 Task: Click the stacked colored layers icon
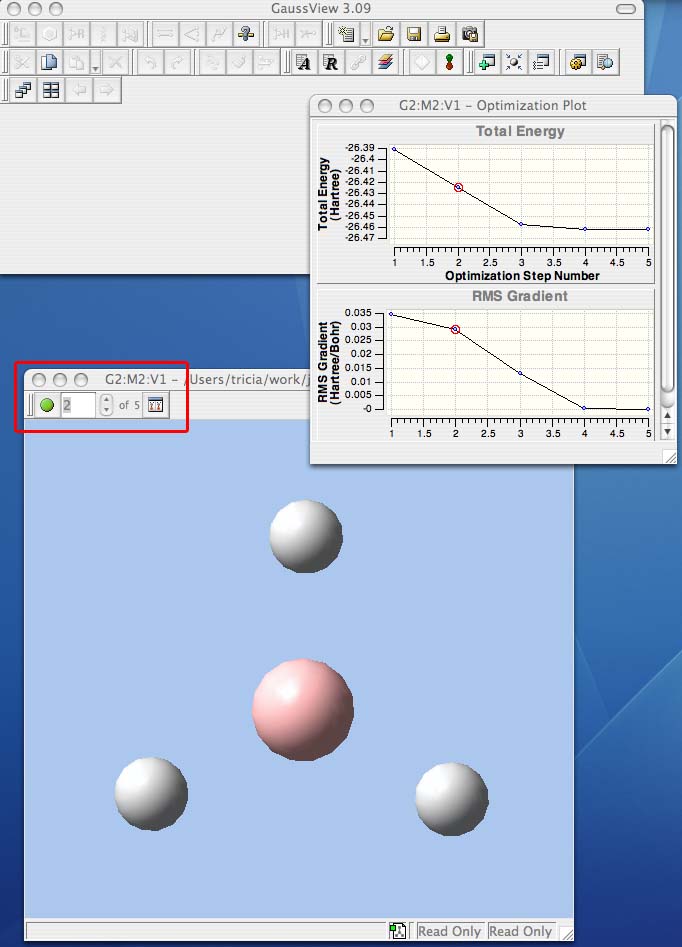click(x=385, y=62)
